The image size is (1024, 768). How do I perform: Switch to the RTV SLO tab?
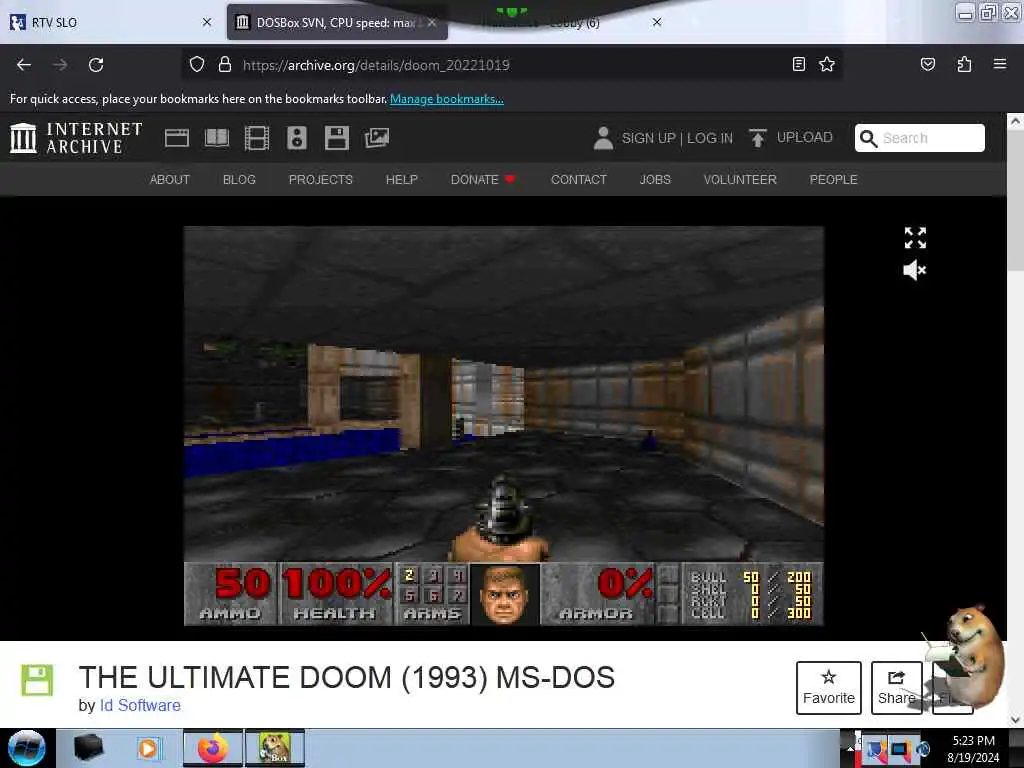tap(111, 22)
